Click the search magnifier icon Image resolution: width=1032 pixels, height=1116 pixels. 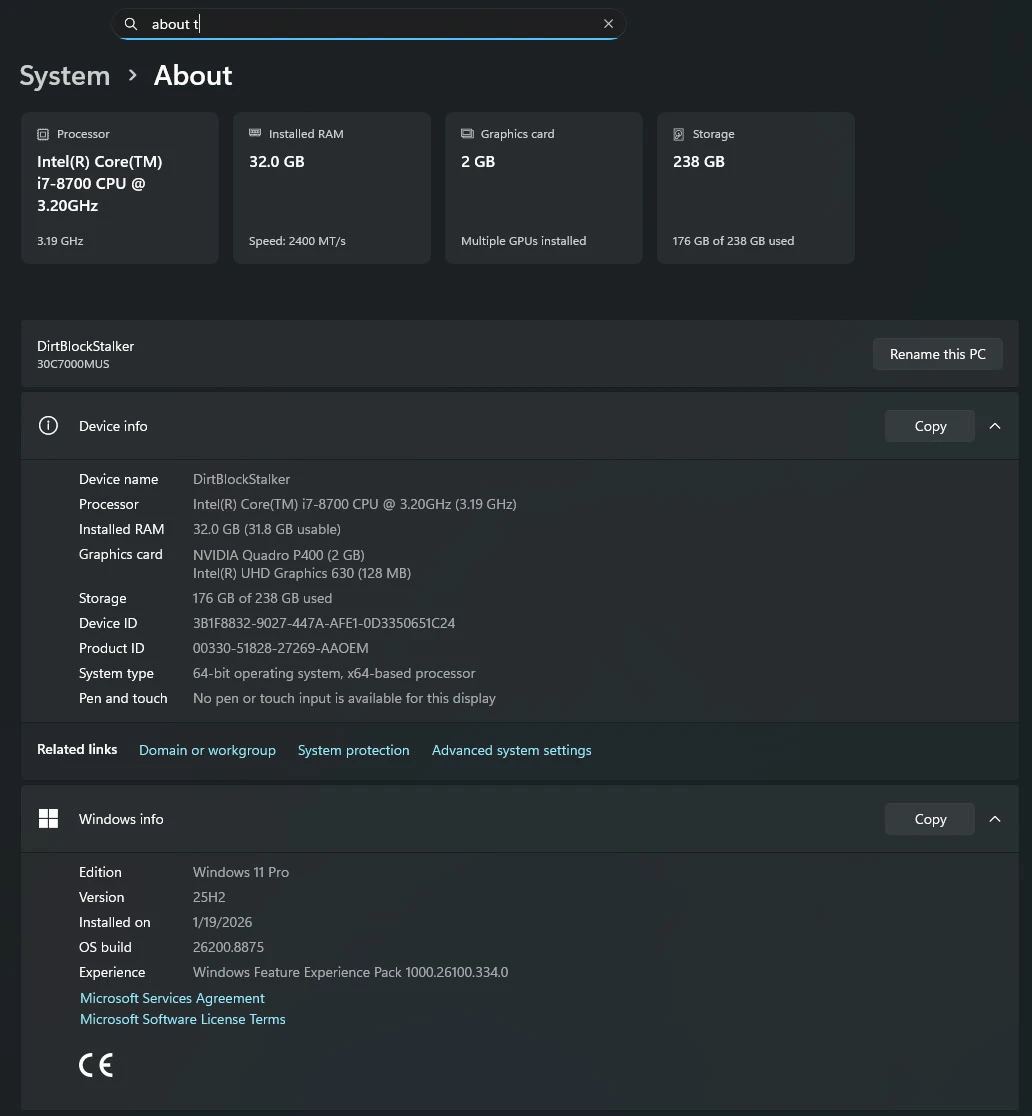pyautogui.click(x=130, y=24)
